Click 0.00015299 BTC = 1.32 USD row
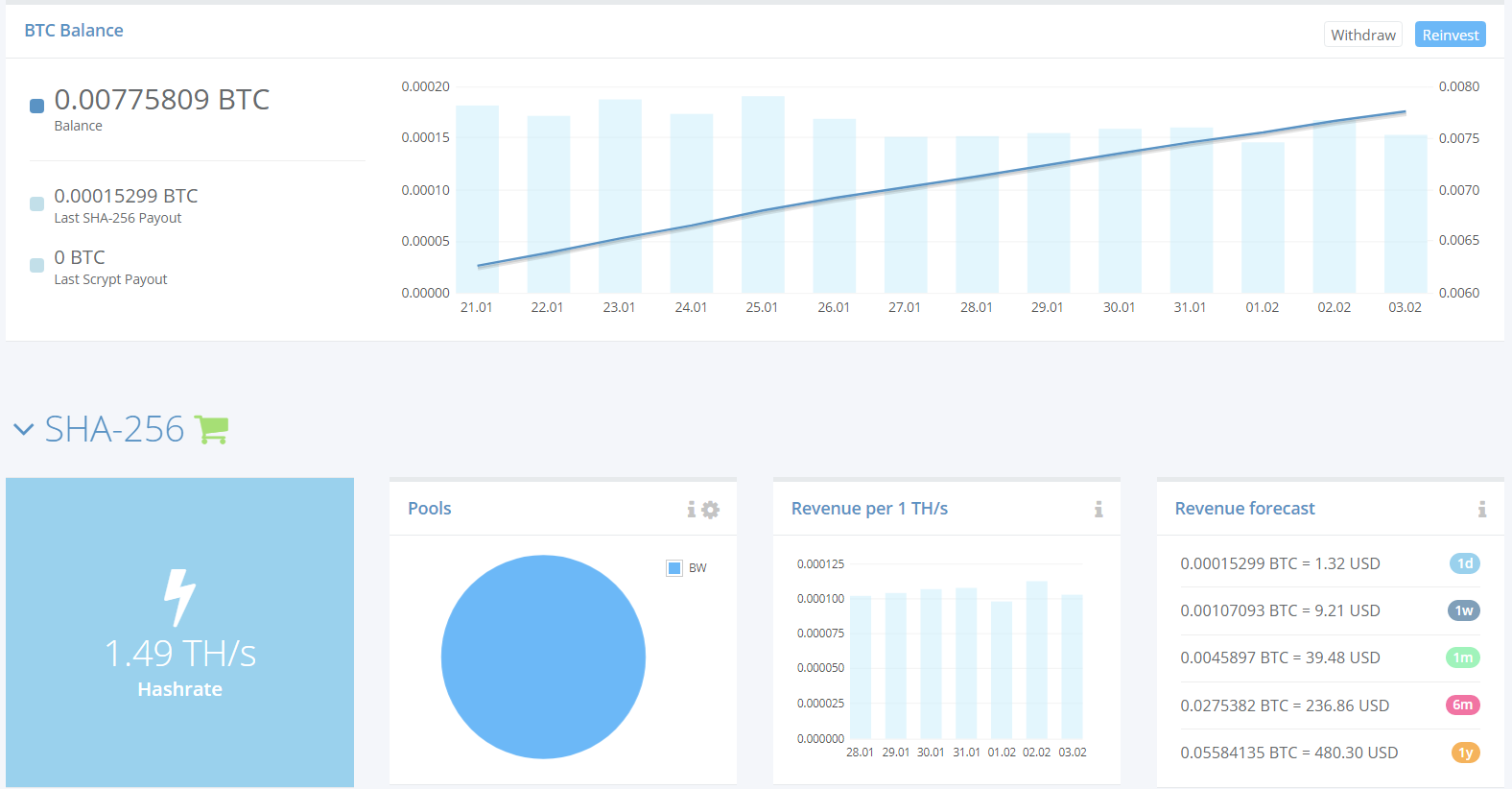Image resolution: width=1512 pixels, height=789 pixels. click(x=1330, y=563)
